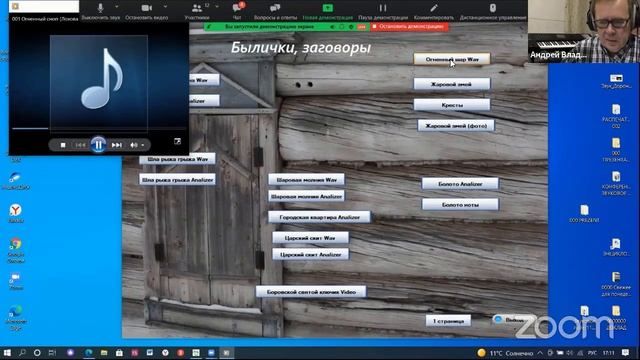
Task: Open the 'Болото ноты' button
Action: pyautogui.click(x=460, y=204)
